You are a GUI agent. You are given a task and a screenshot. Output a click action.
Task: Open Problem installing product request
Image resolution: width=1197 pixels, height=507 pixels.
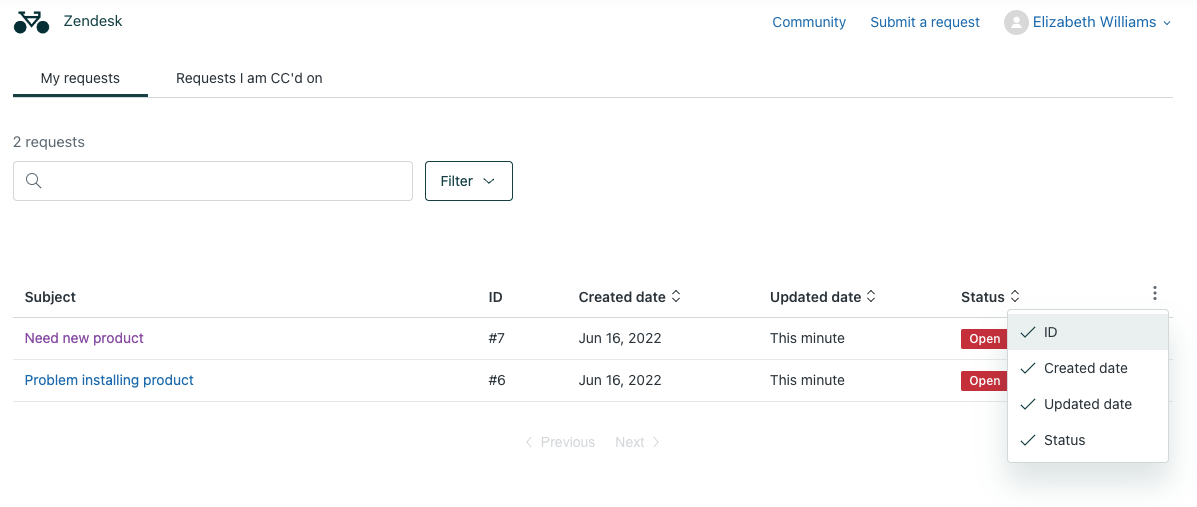pos(109,380)
